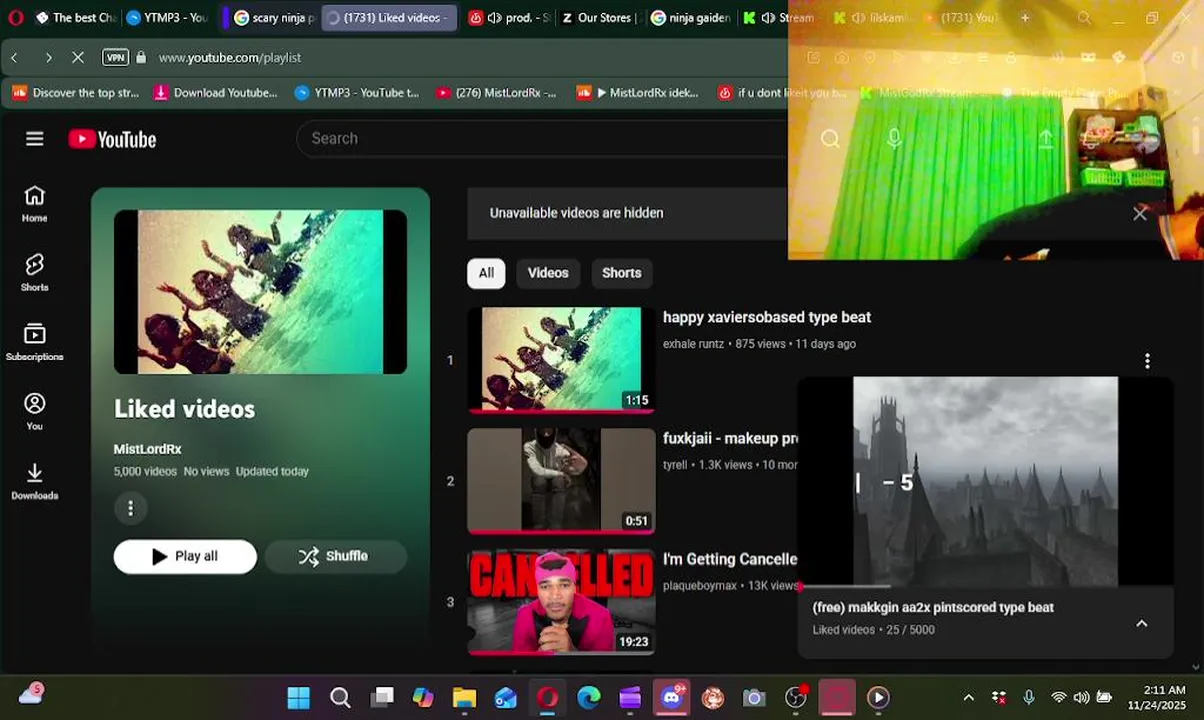1204x720 pixels.
Task: Click the Liked videos playlist cover image
Action: click(x=260, y=292)
